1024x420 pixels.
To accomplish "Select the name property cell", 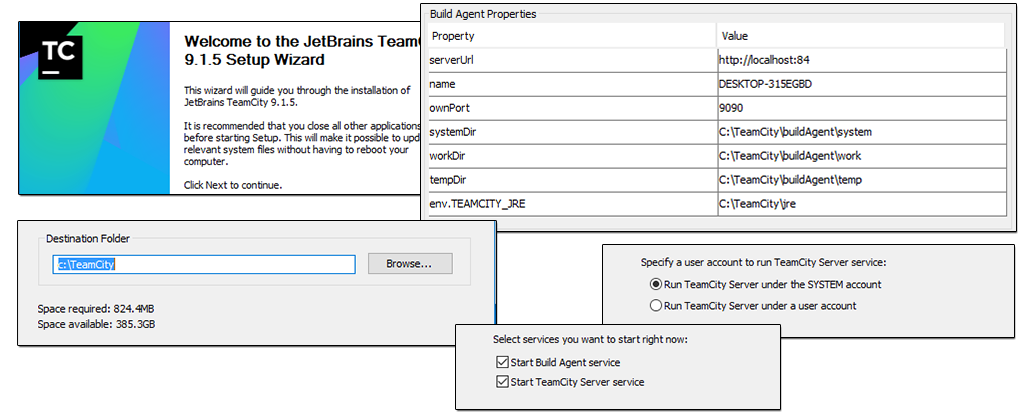I will coord(573,84).
